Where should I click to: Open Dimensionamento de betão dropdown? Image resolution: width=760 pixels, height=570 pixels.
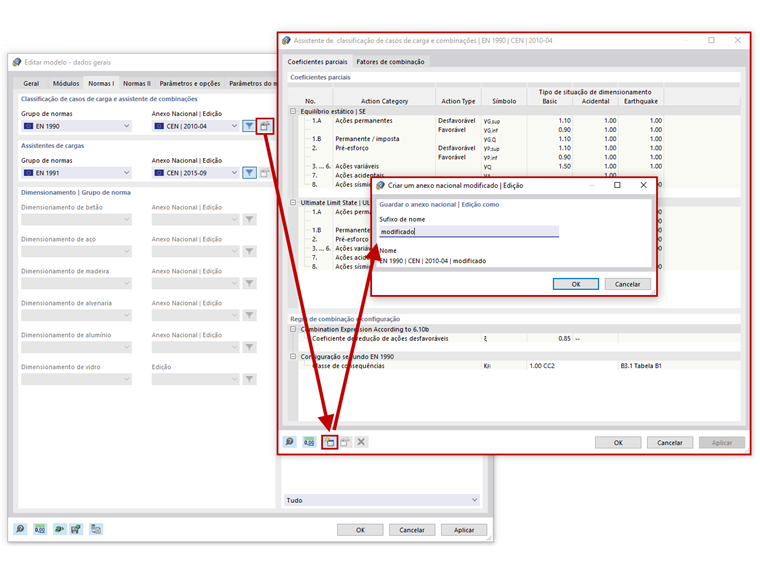coord(77,220)
